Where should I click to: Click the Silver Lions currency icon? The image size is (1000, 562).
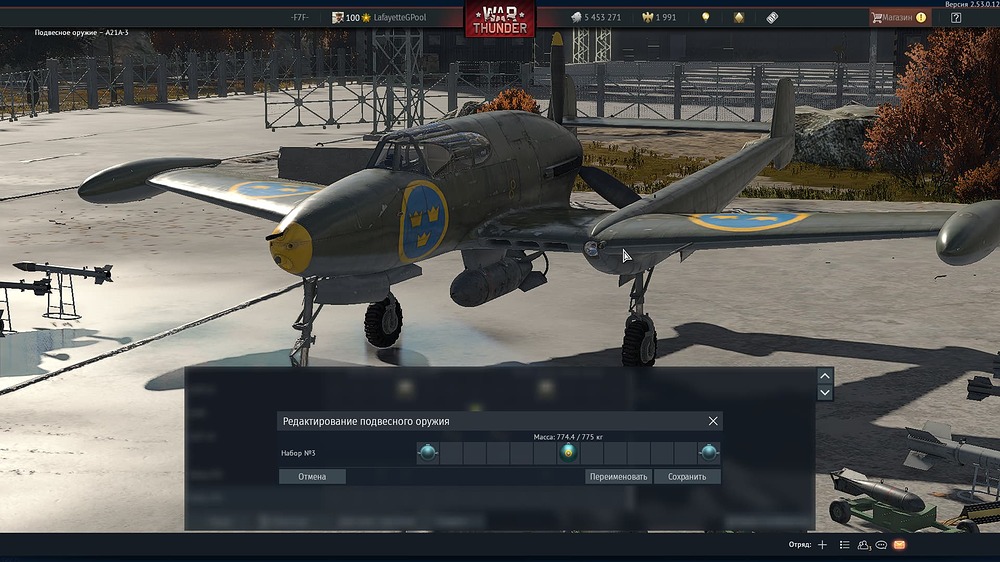click(577, 18)
